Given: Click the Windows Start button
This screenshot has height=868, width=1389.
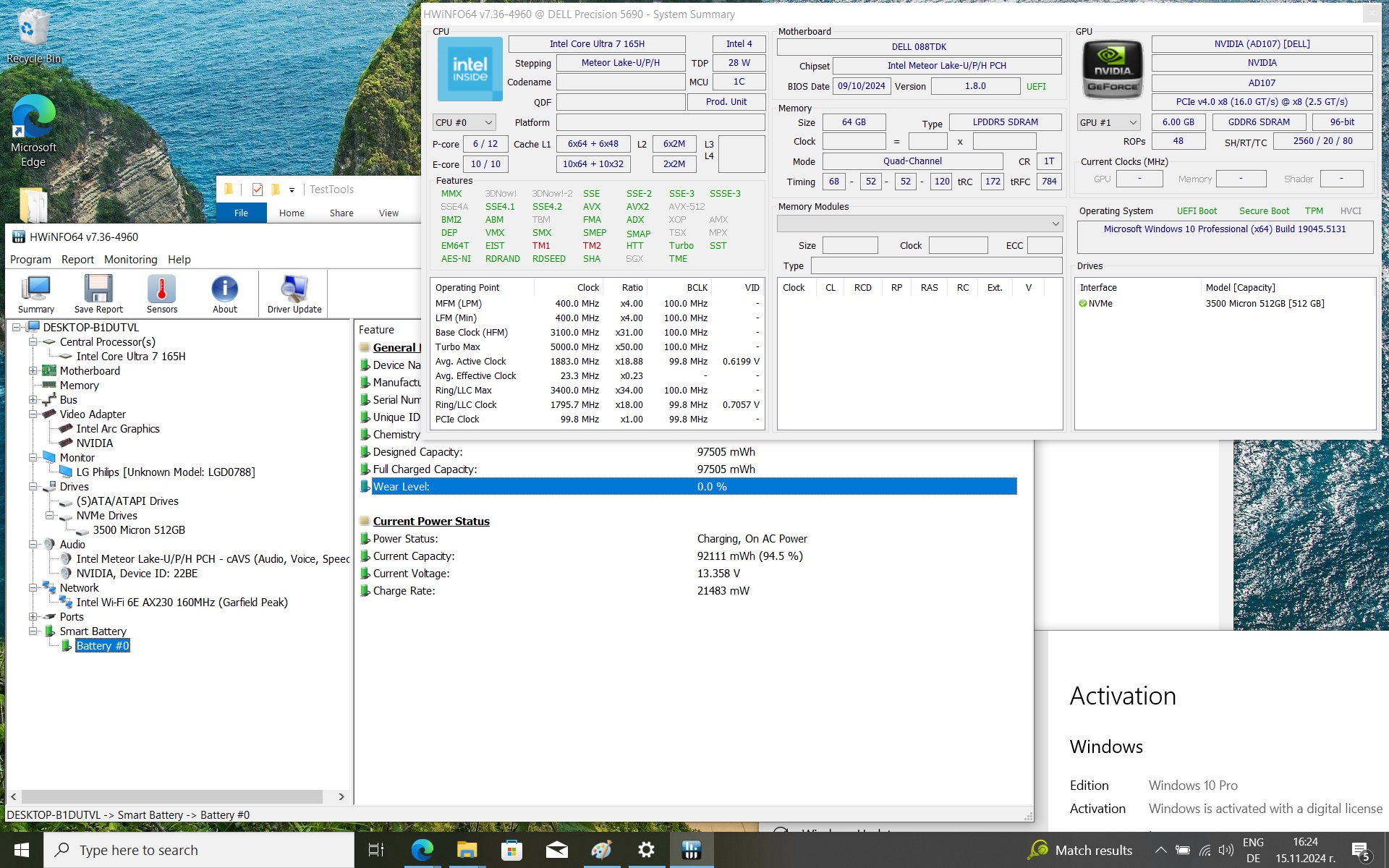Looking at the screenshot, I should tap(22, 850).
